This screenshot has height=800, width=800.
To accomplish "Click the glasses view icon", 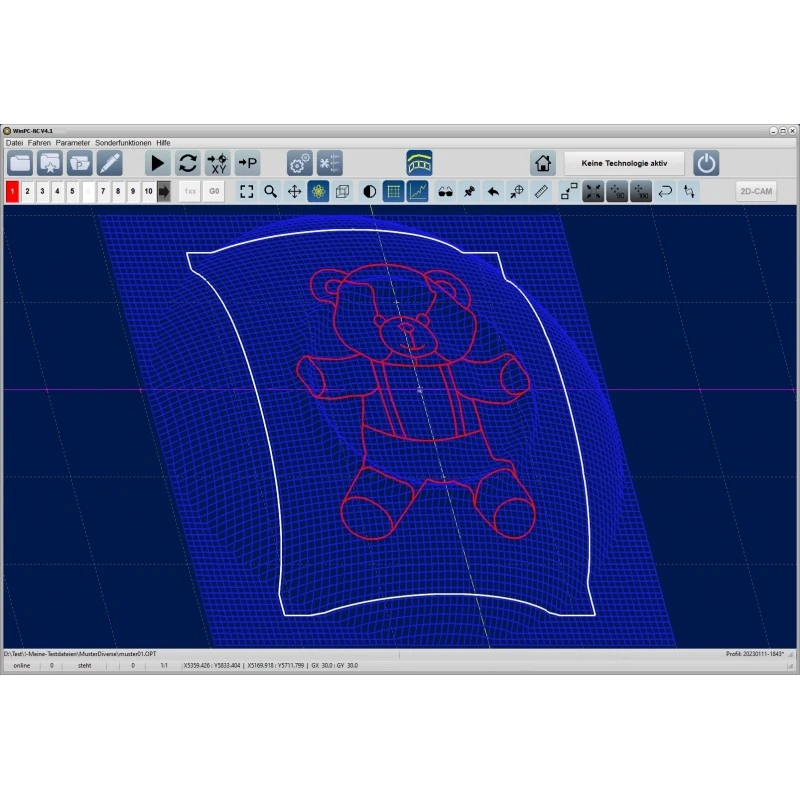I will click(x=445, y=191).
